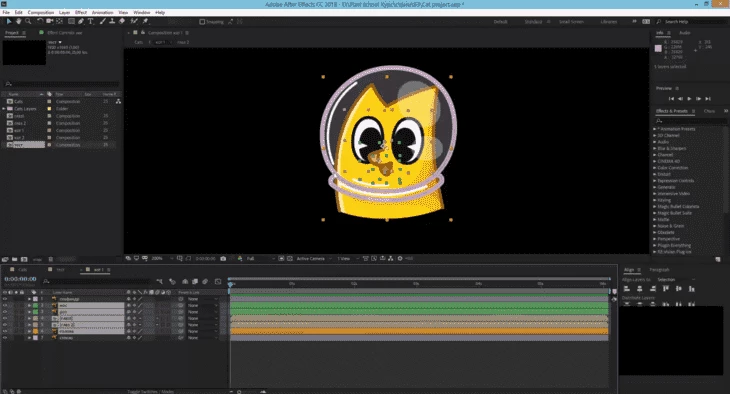Hide layer 1 with its eye icon
Screen dimensions: 730x394
[5, 299]
